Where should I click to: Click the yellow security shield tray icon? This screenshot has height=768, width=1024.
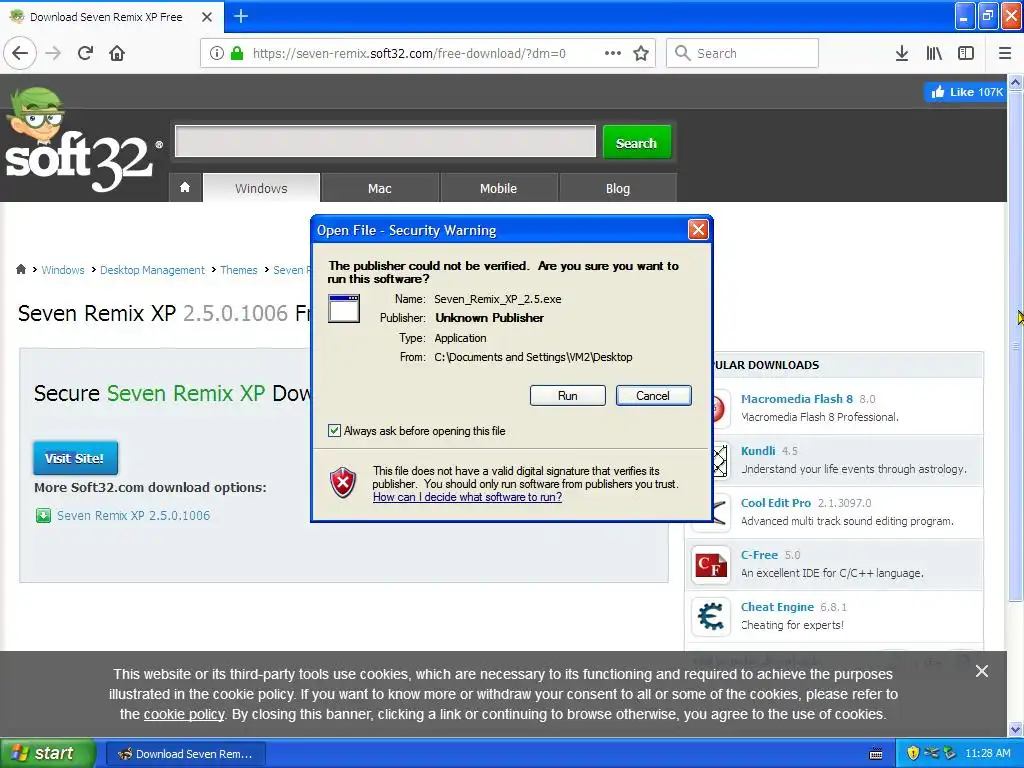click(x=913, y=753)
